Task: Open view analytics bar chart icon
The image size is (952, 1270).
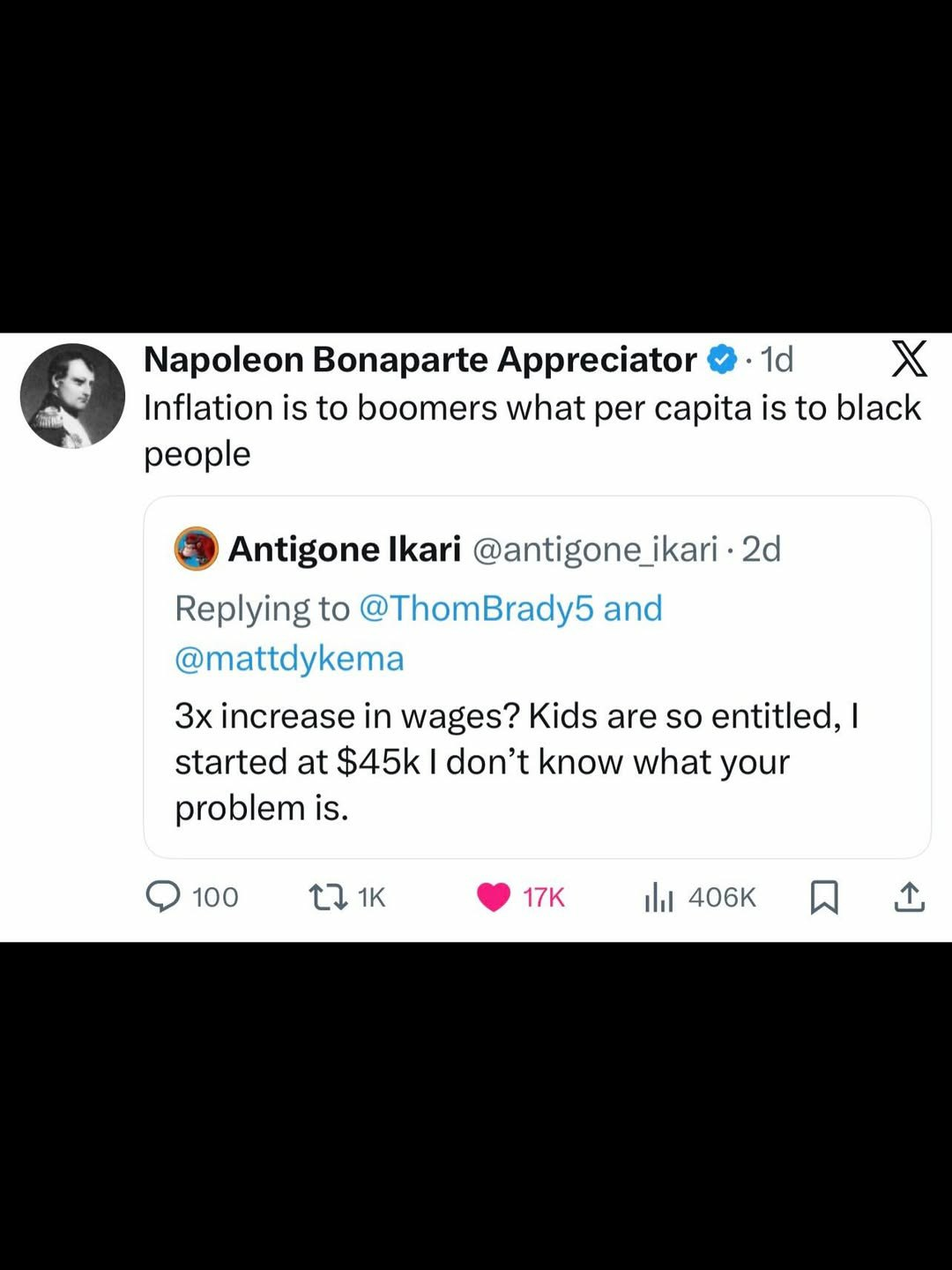Action: pyautogui.click(x=658, y=898)
